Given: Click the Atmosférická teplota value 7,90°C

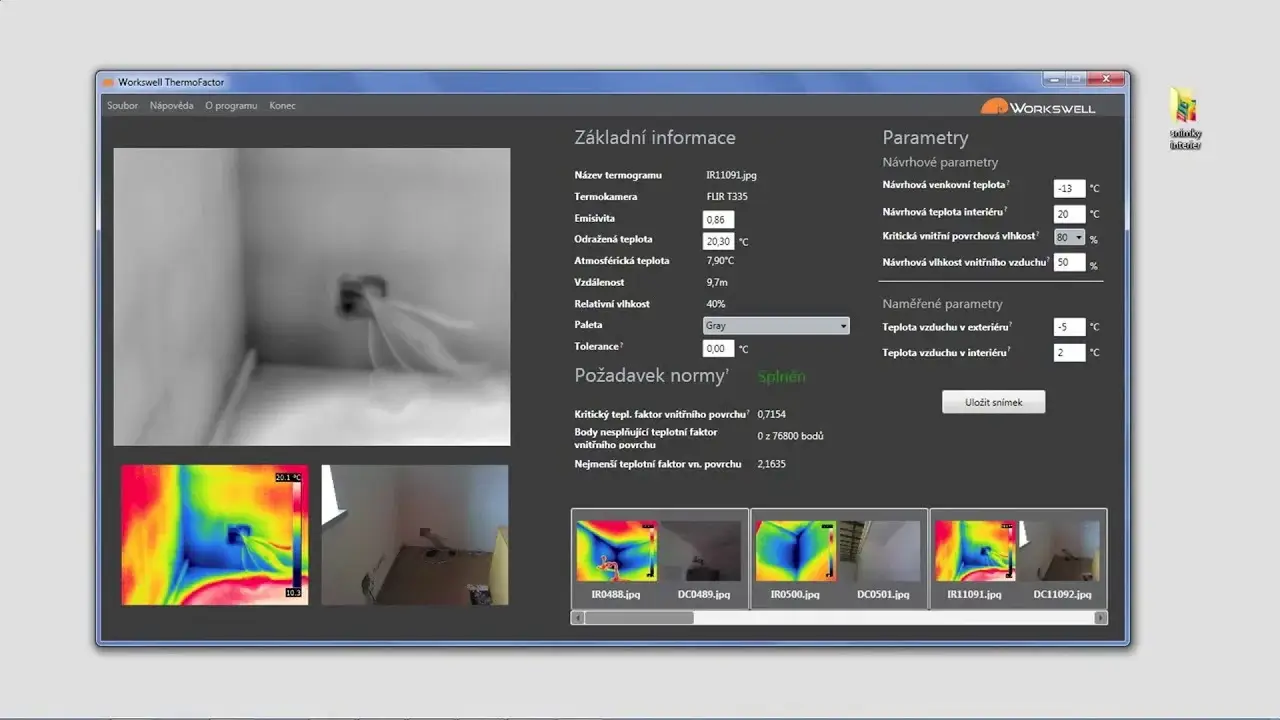Looking at the screenshot, I should 720,261.
